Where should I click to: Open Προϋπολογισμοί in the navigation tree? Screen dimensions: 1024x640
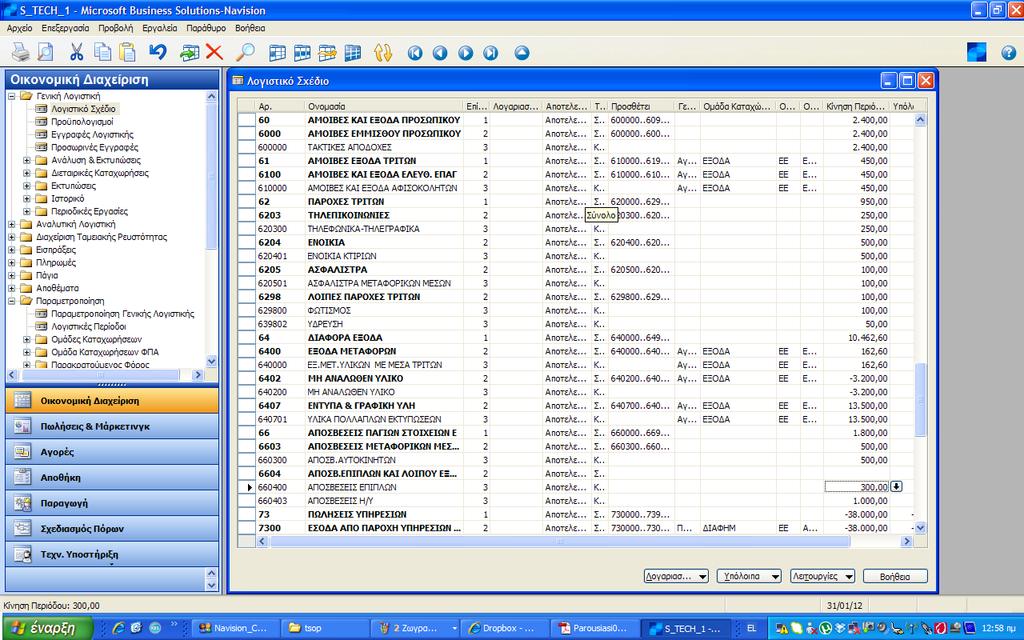82,121
